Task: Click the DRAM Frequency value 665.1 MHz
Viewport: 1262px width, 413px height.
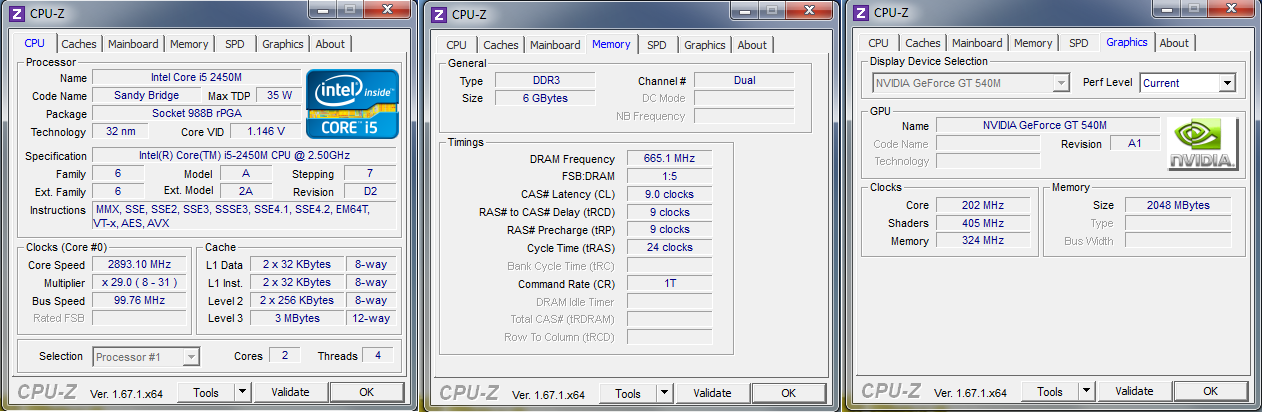Action: pos(670,159)
